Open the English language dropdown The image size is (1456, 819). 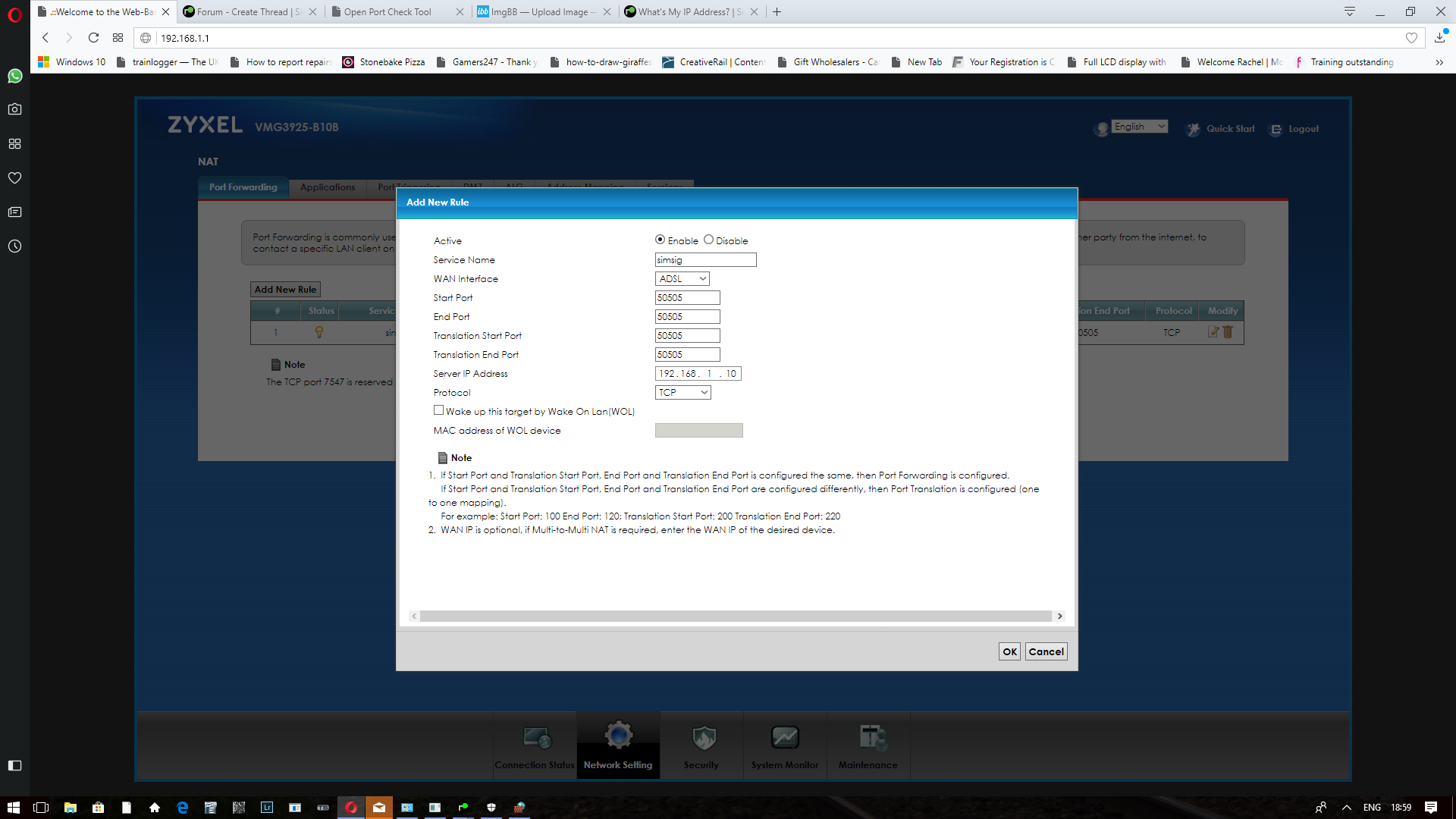pyautogui.click(x=1140, y=127)
